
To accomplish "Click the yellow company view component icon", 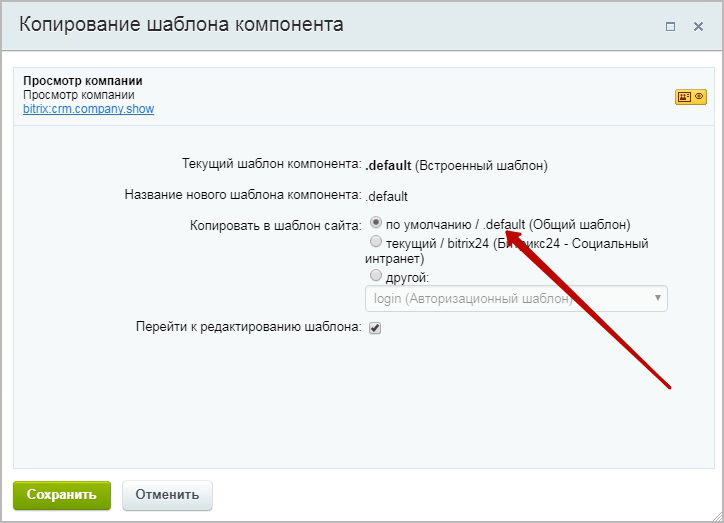I will pyautogui.click(x=690, y=97).
